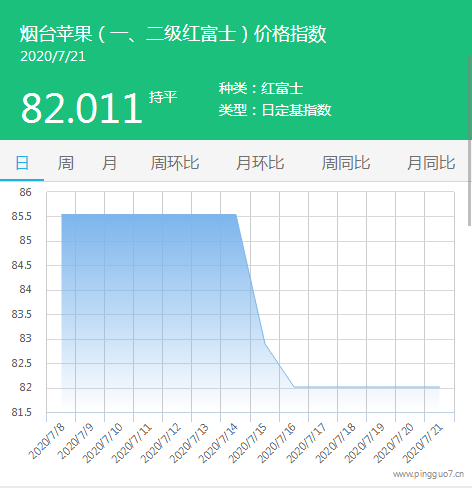The height and width of the screenshot is (488, 472).
Task: Open the 月同比 tab
Action: [431, 163]
